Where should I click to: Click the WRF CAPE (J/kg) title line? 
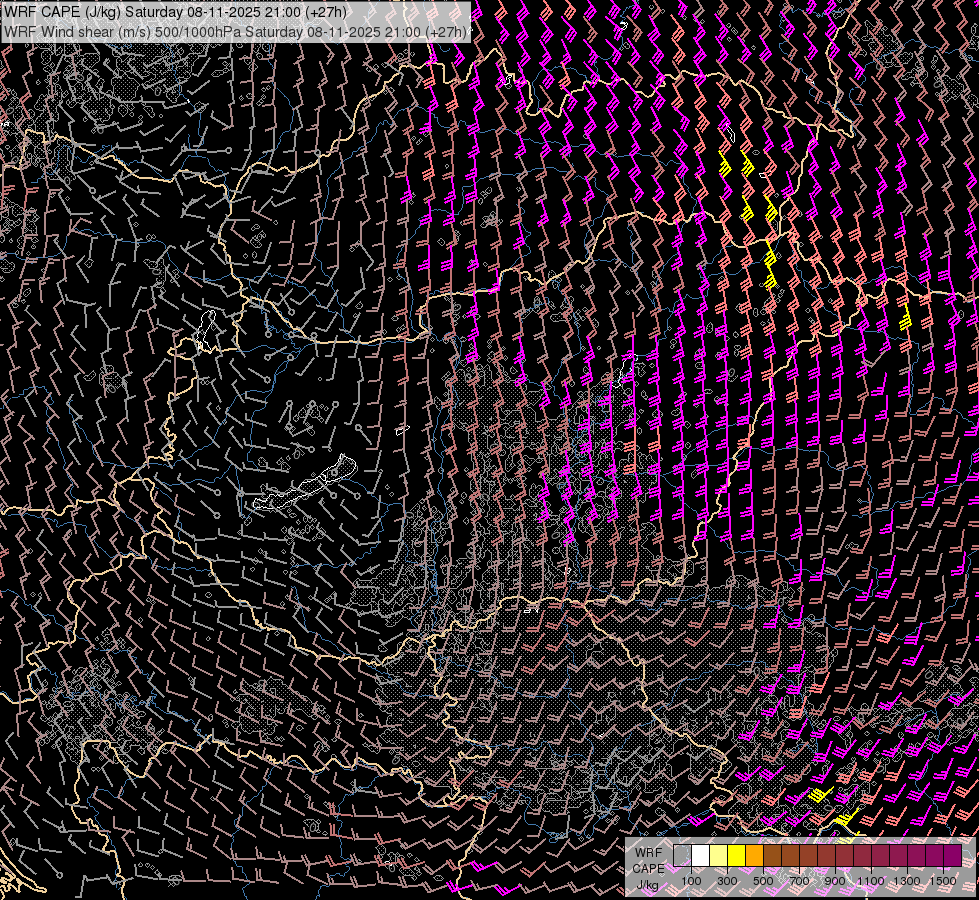coord(175,12)
